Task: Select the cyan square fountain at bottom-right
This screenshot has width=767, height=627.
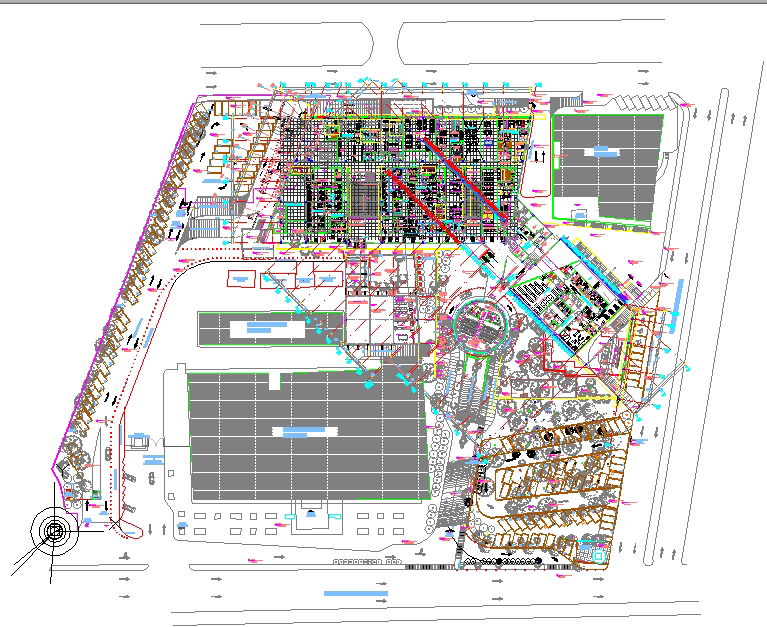Action: click(x=598, y=551)
